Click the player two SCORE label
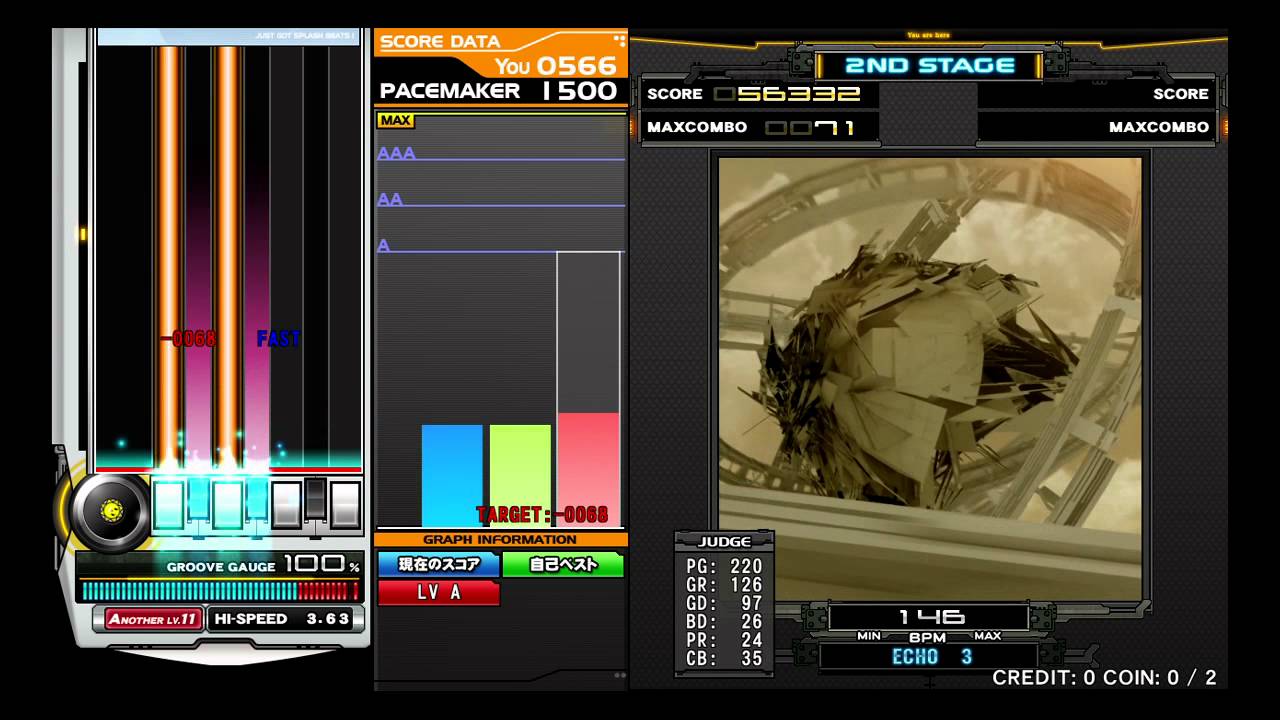 coord(1181,94)
